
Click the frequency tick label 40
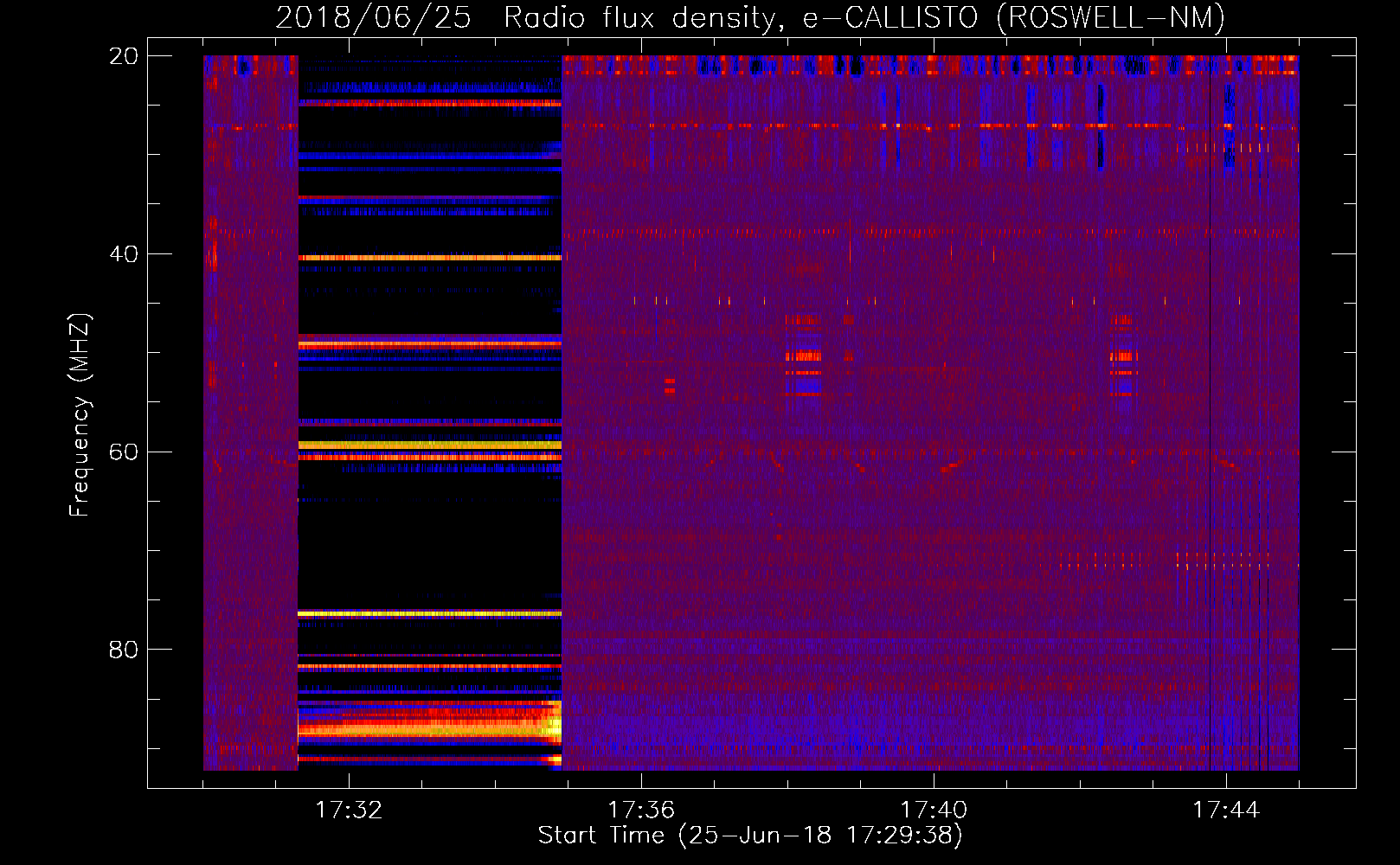click(x=123, y=254)
